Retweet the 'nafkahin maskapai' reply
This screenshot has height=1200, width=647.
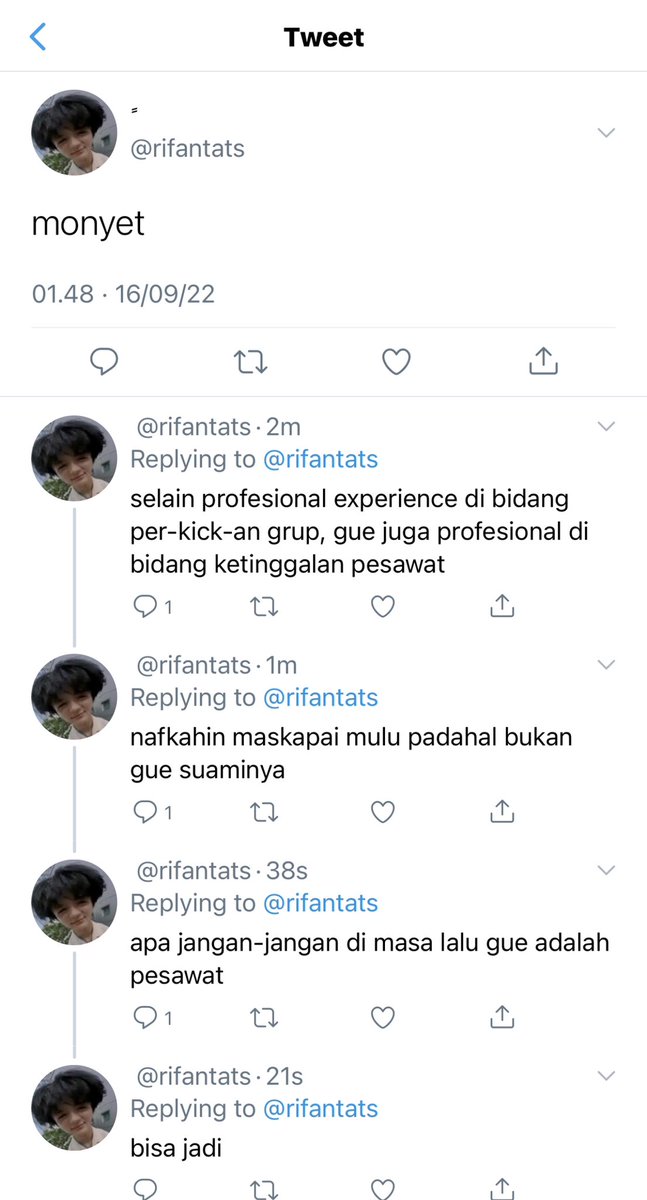(x=264, y=812)
